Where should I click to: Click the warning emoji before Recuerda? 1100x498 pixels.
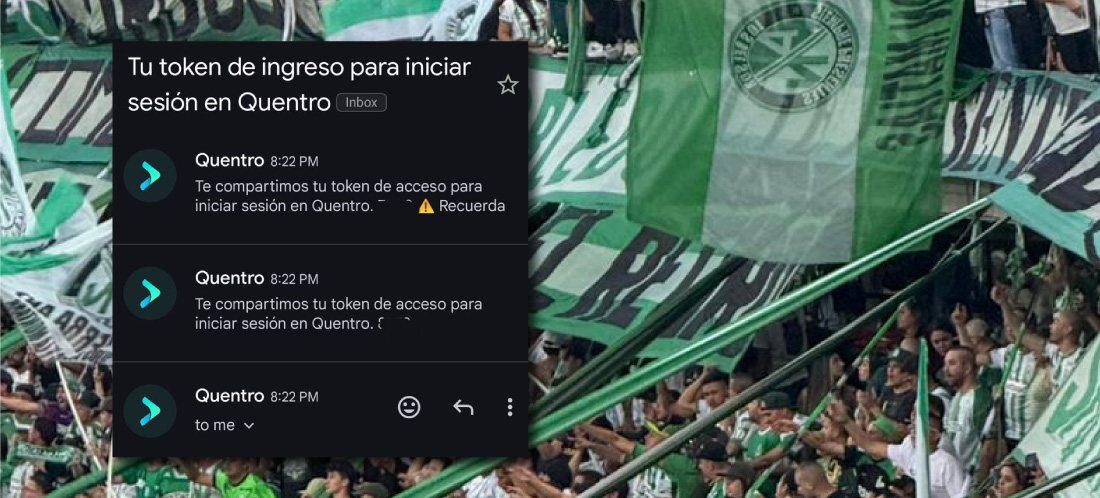click(x=426, y=206)
